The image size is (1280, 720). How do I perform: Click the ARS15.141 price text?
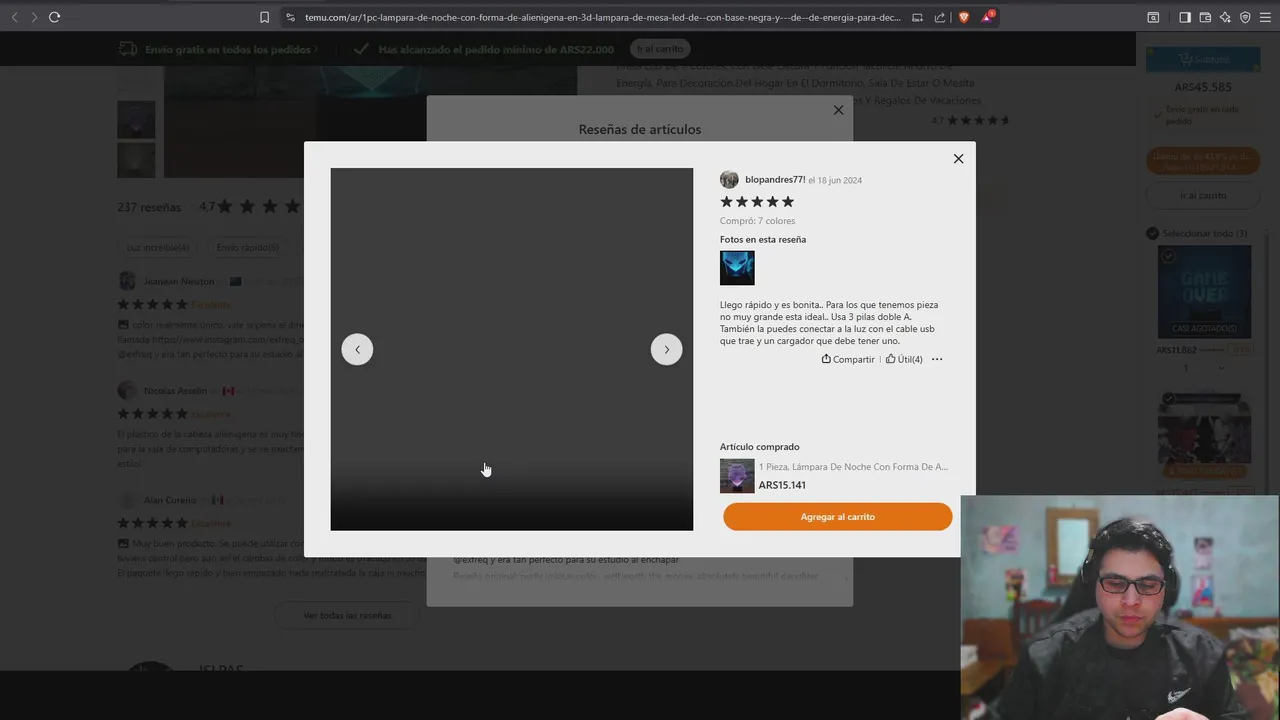pos(782,485)
